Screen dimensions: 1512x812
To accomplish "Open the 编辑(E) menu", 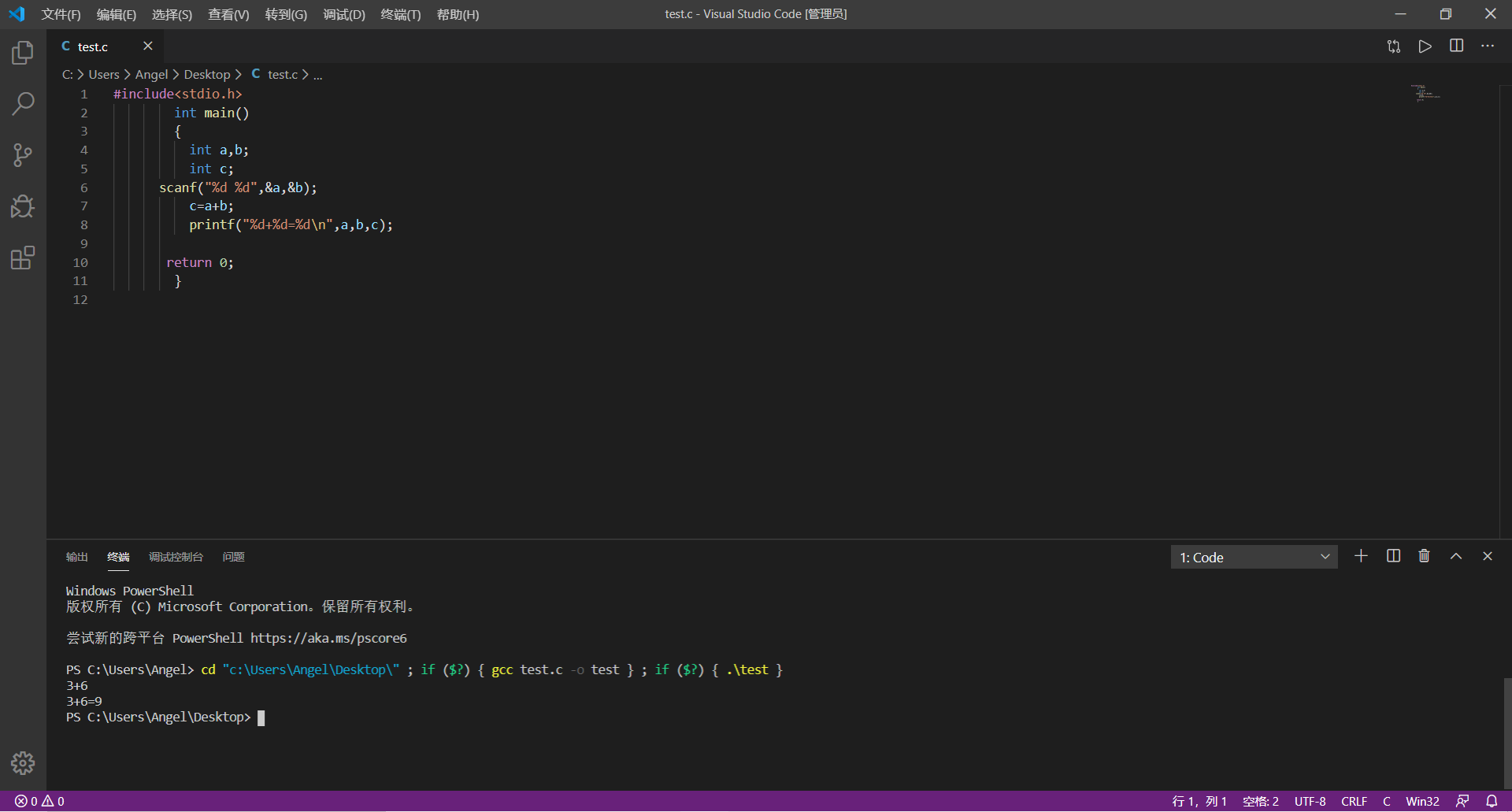I will pos(117,14).
